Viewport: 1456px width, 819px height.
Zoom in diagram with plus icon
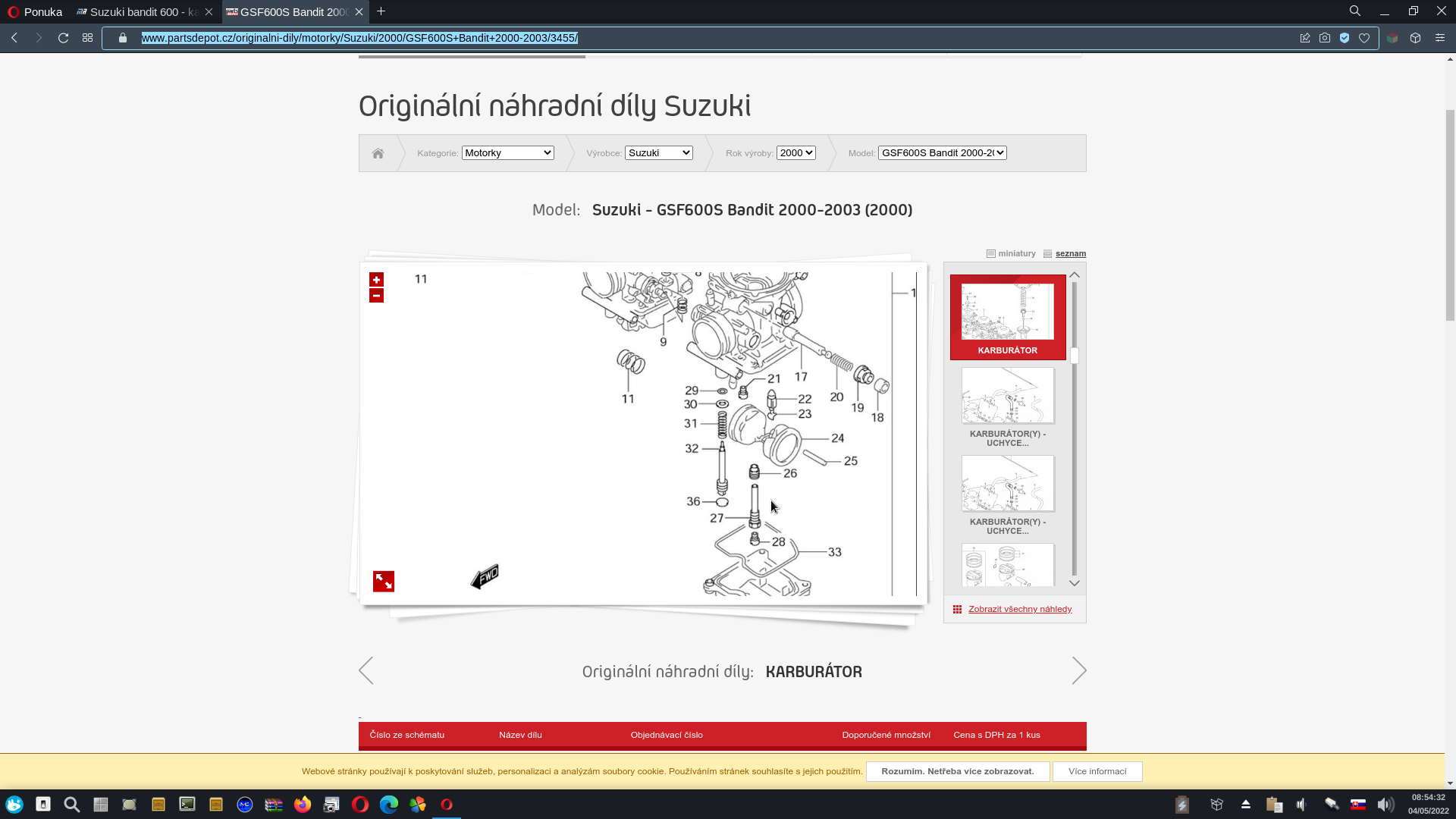376,280
